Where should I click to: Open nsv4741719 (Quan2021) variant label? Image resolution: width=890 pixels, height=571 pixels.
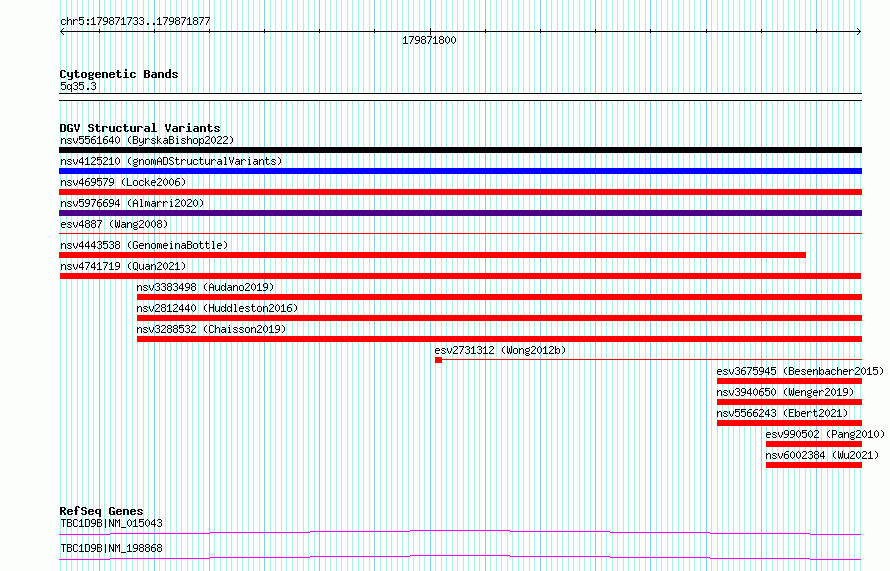(x=123, y=266)
